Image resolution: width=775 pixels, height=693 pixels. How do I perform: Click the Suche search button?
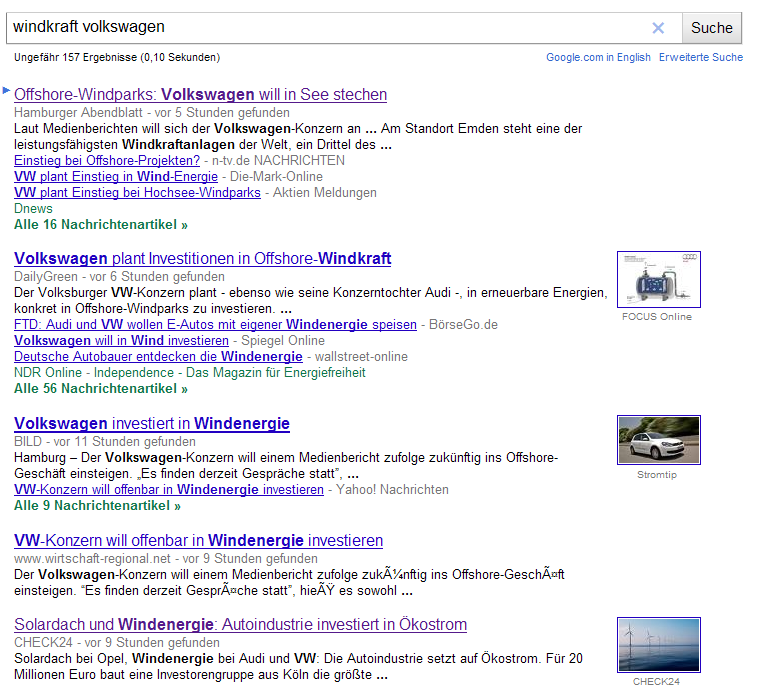[712, 28]
